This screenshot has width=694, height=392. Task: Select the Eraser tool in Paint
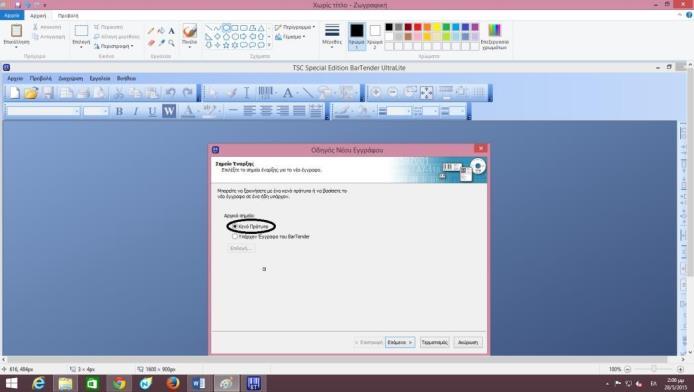click(x=151, y=43)
